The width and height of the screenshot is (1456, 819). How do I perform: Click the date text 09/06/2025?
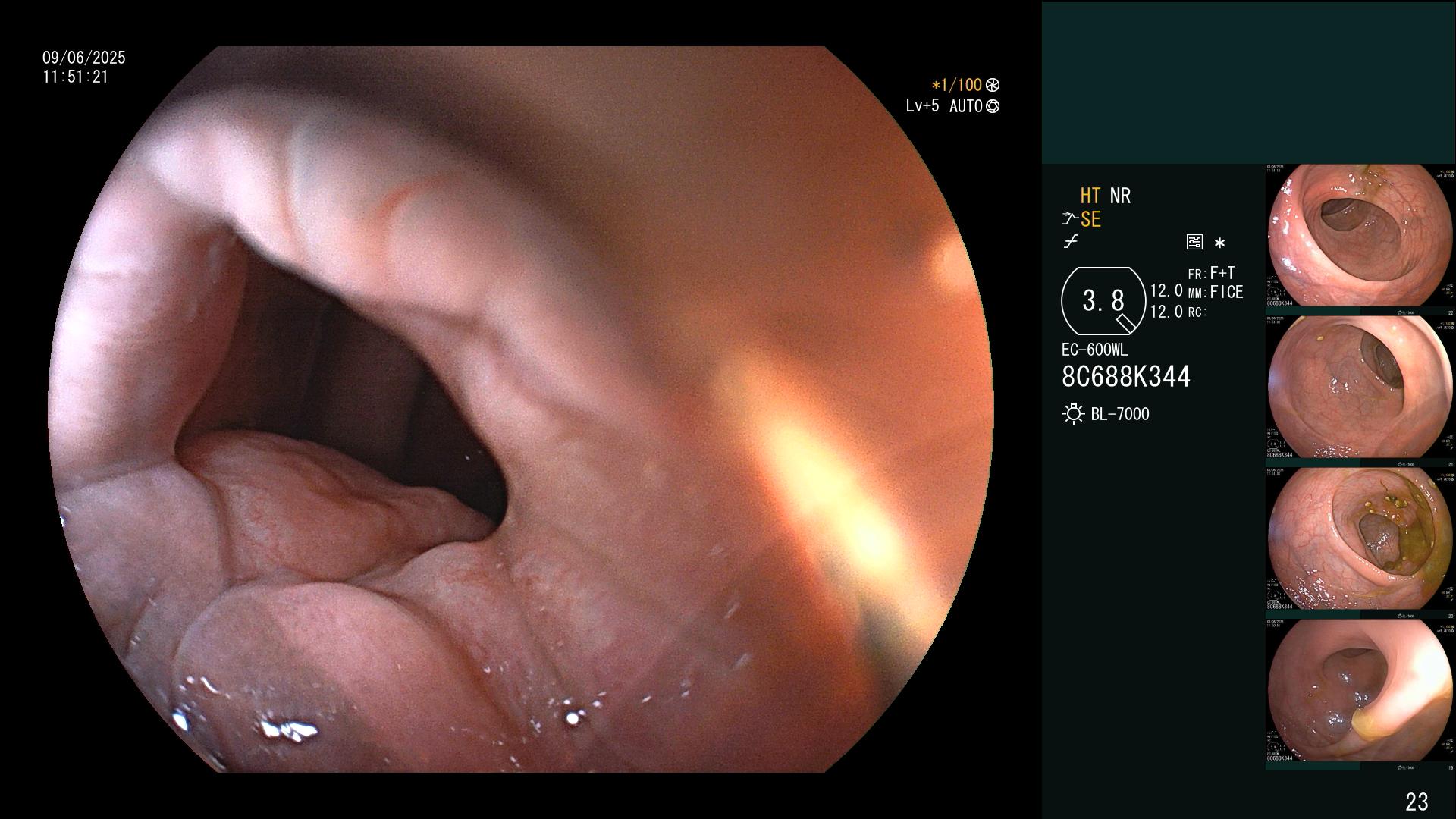[x=84, y=58]
